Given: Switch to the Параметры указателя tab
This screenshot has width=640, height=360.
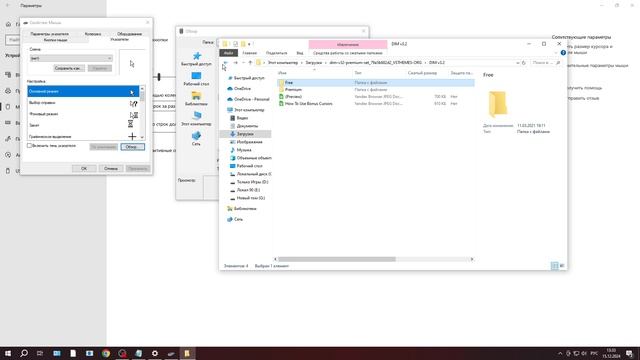Looking at the screenshot, I should 50,34.
